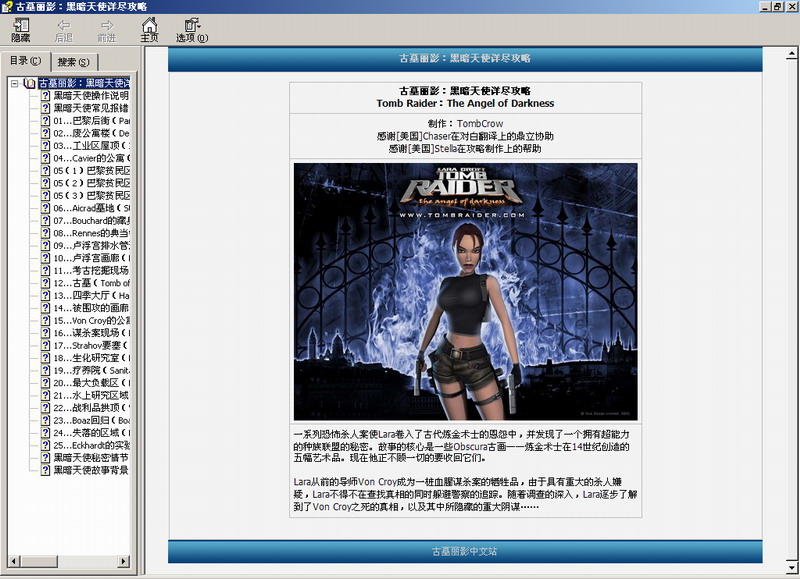The width and height of the screenshot is (800, 579).
Task: Open topic 黑暗天使操作说明
Action: (91, 95)
